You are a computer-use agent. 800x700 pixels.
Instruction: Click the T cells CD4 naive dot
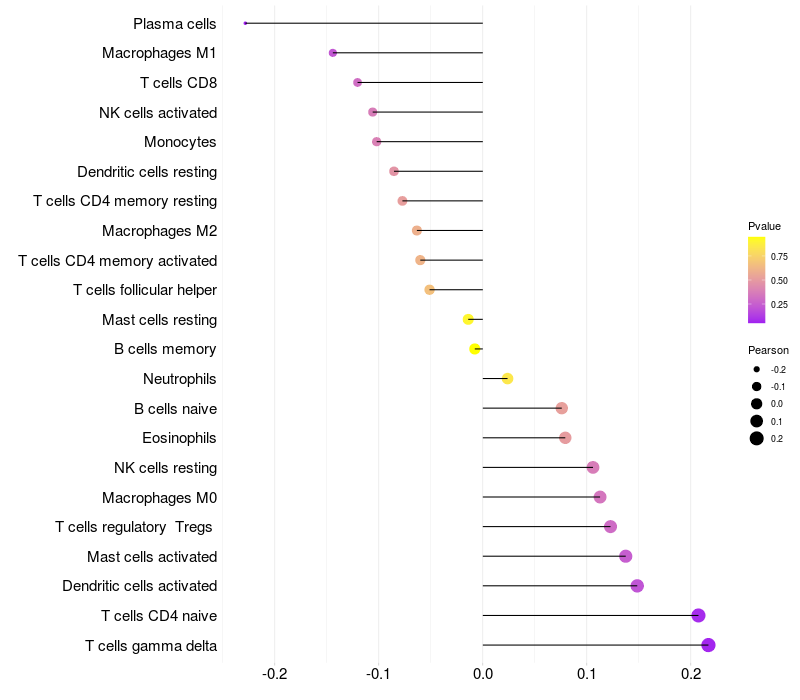pos(698,615)
